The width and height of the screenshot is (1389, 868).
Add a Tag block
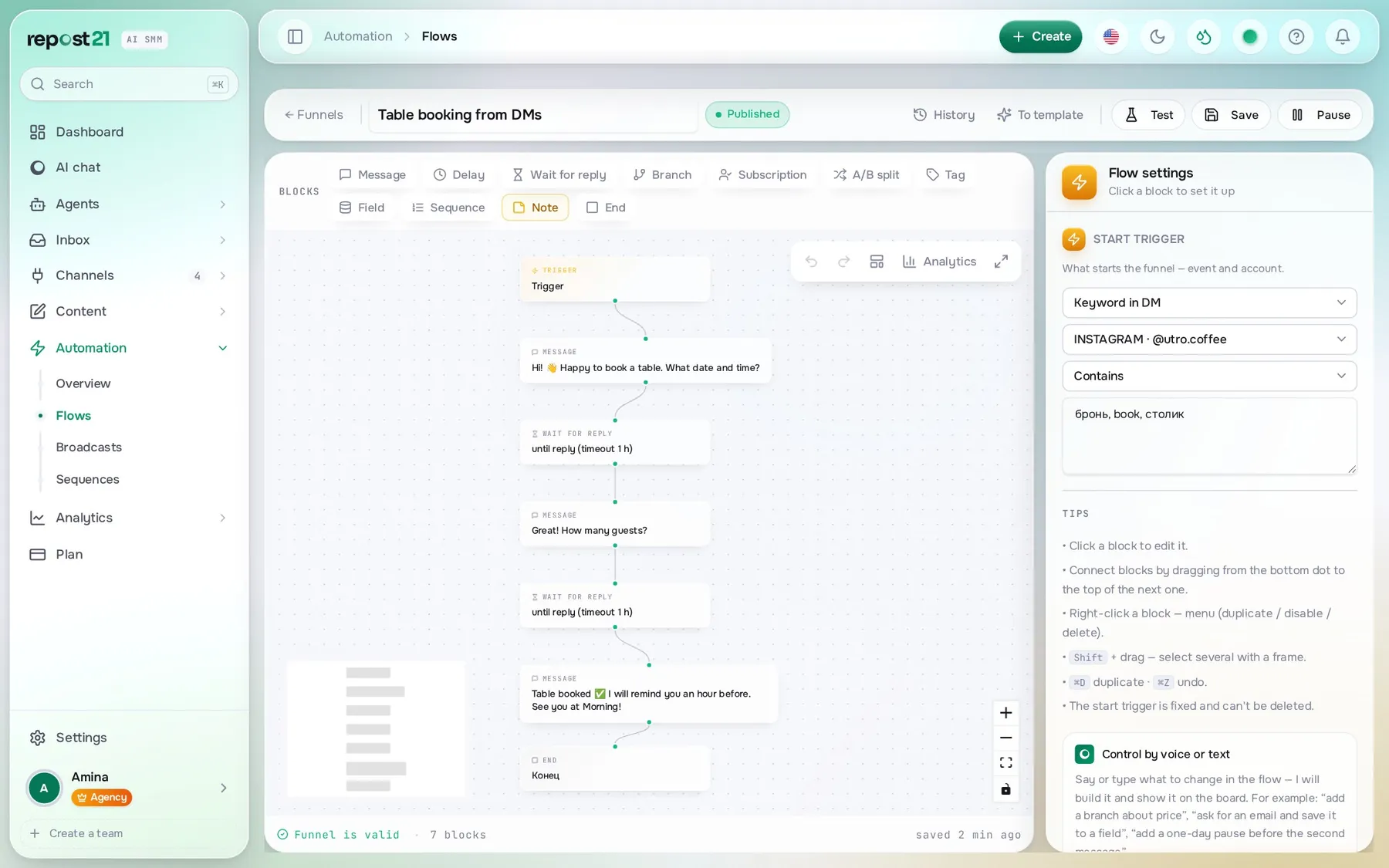pos(945,174)
